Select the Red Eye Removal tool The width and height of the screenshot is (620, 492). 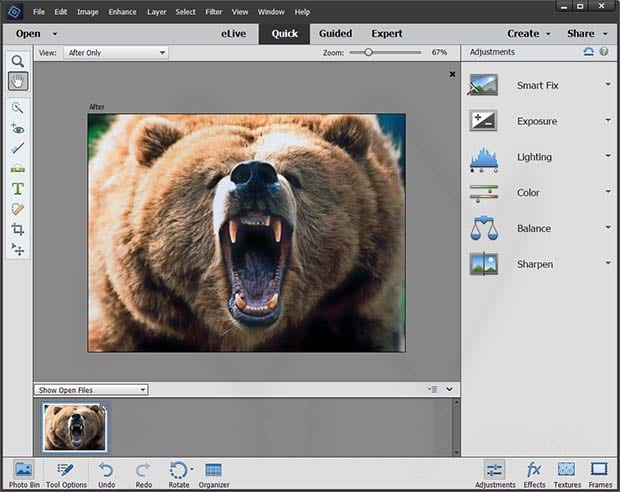(18, 128)
